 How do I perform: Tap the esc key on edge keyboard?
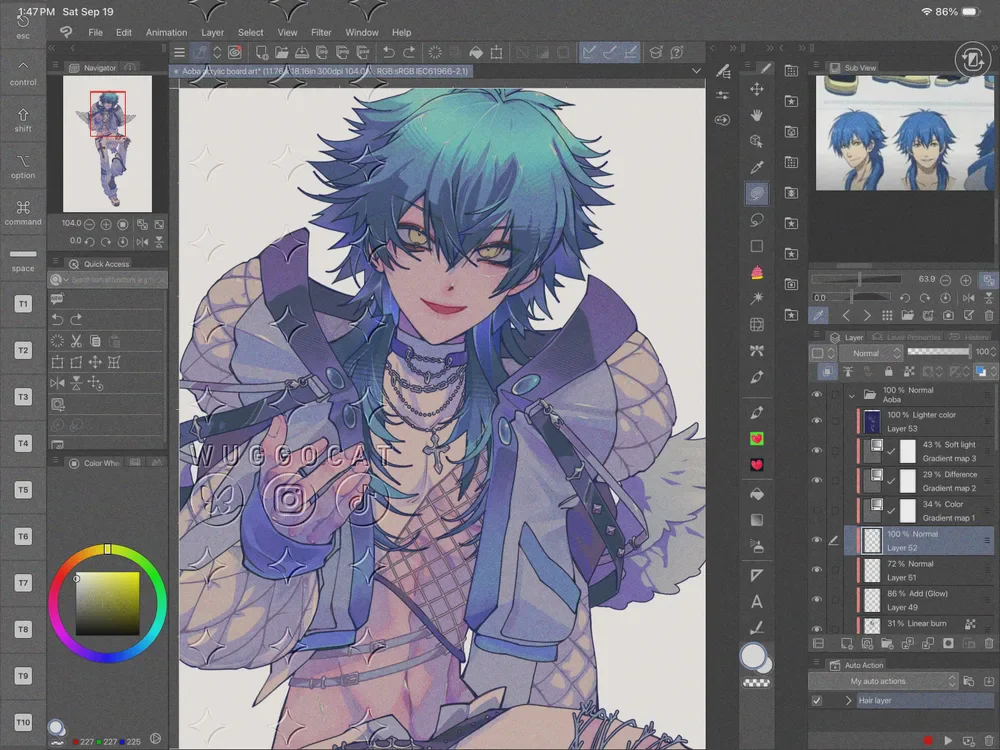pos(23,28)
